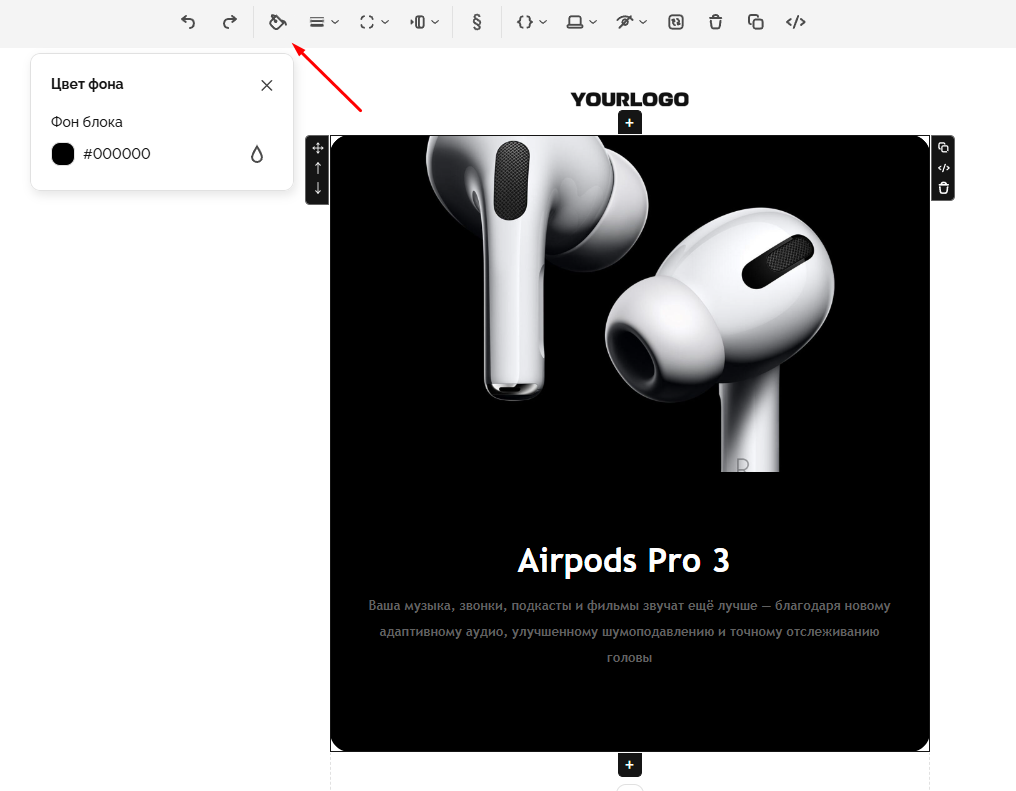Click the droplet opacity icon in the background panel
This screenshot has width=1016, height=791.
[x=257, y=154]
